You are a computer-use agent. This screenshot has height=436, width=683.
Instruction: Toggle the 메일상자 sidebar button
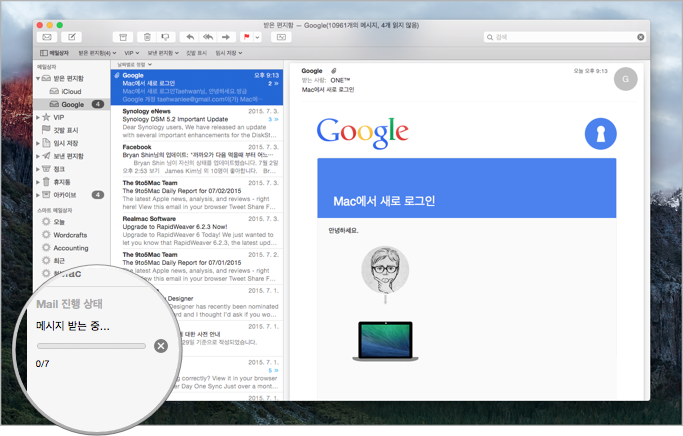(54, 53)
